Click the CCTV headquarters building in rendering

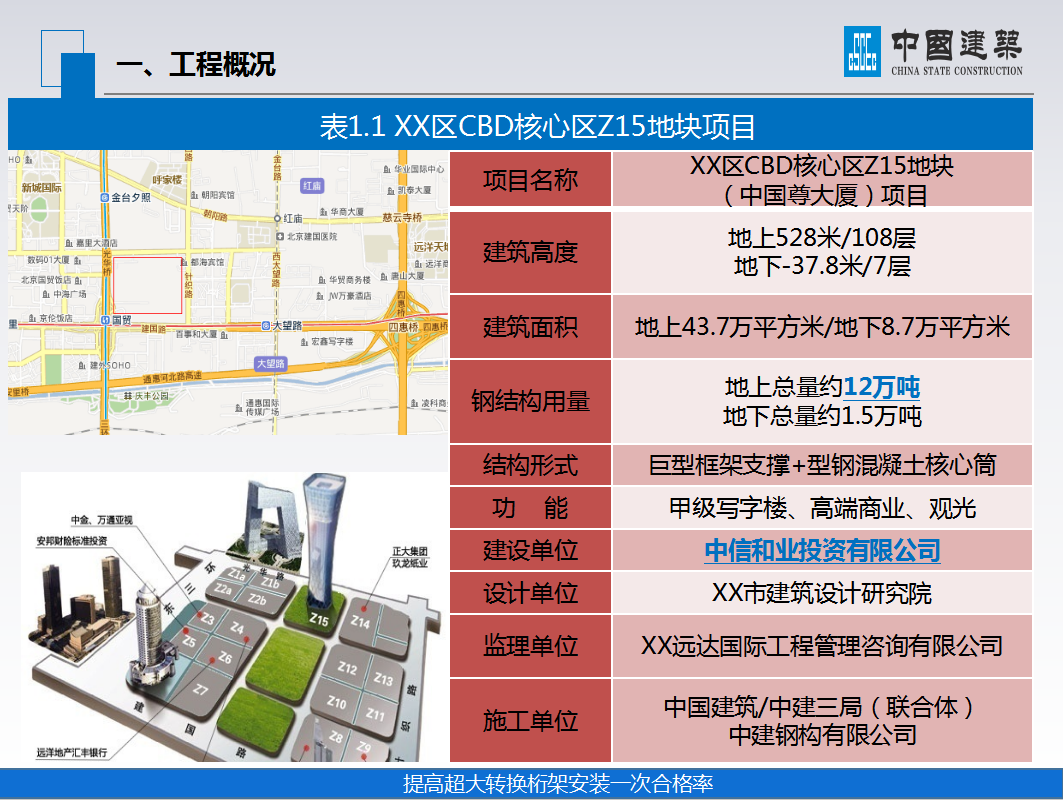pyautogui.click(x=273, y=521)
